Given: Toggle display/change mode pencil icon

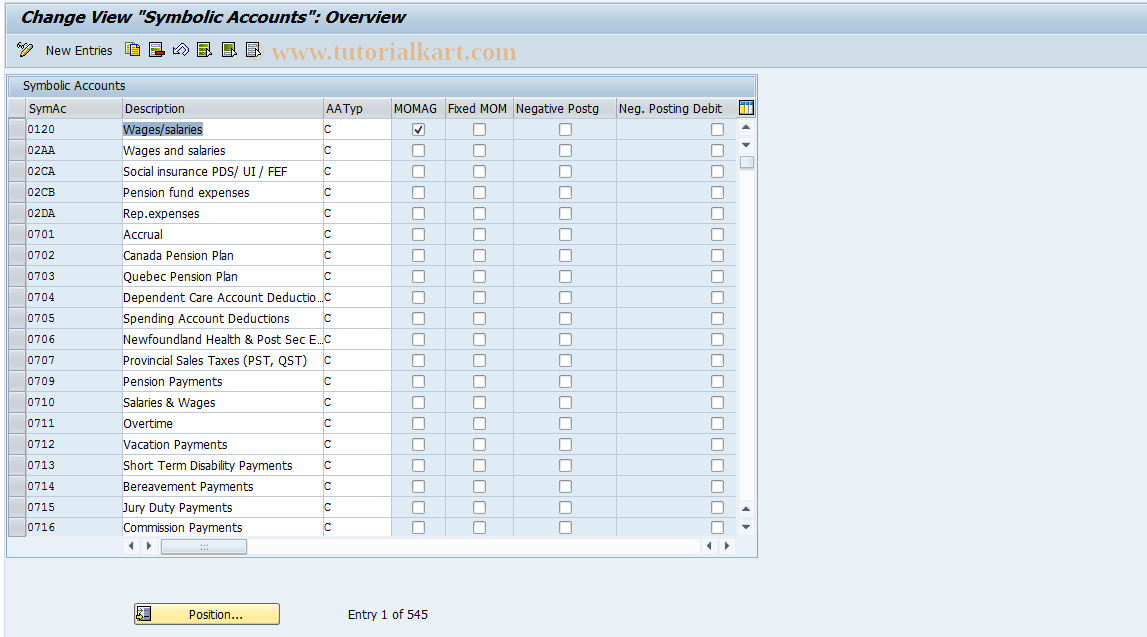Looking at the screenshot, I should (25, 50).
